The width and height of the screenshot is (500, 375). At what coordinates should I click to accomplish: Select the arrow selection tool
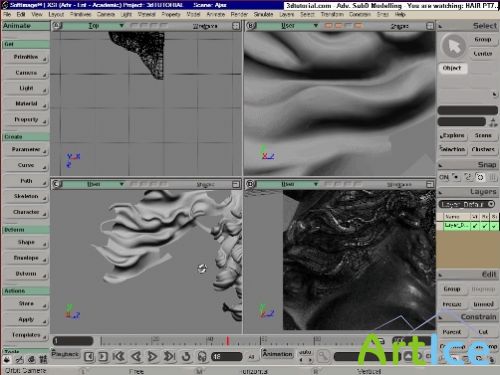point(454,46)
